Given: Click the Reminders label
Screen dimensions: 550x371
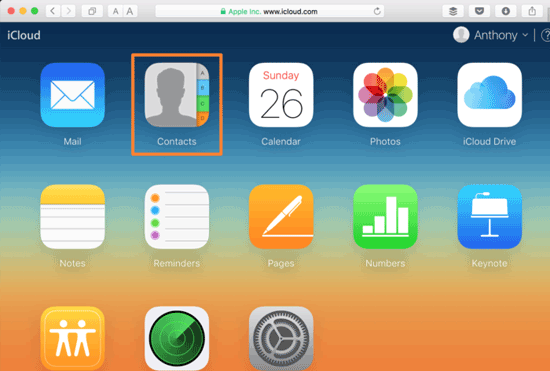Looking at the screenshot, I should [177, 263].
